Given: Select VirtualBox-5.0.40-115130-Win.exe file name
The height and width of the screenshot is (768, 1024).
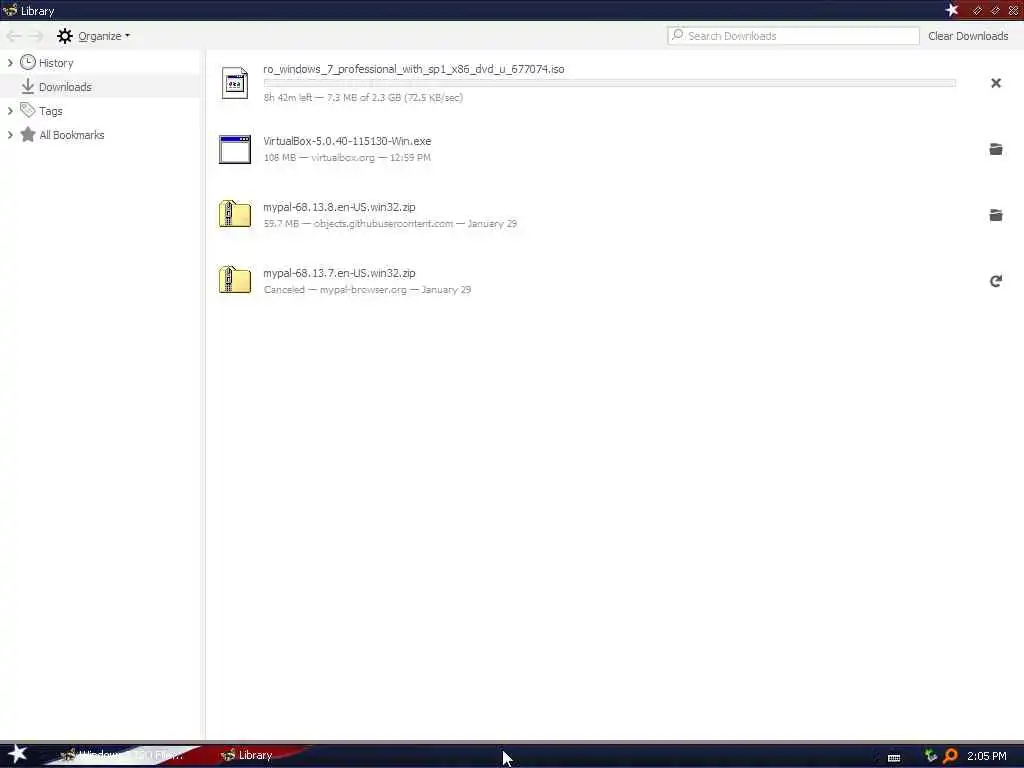Looking at the screenshot, I should tap(347, 140).
